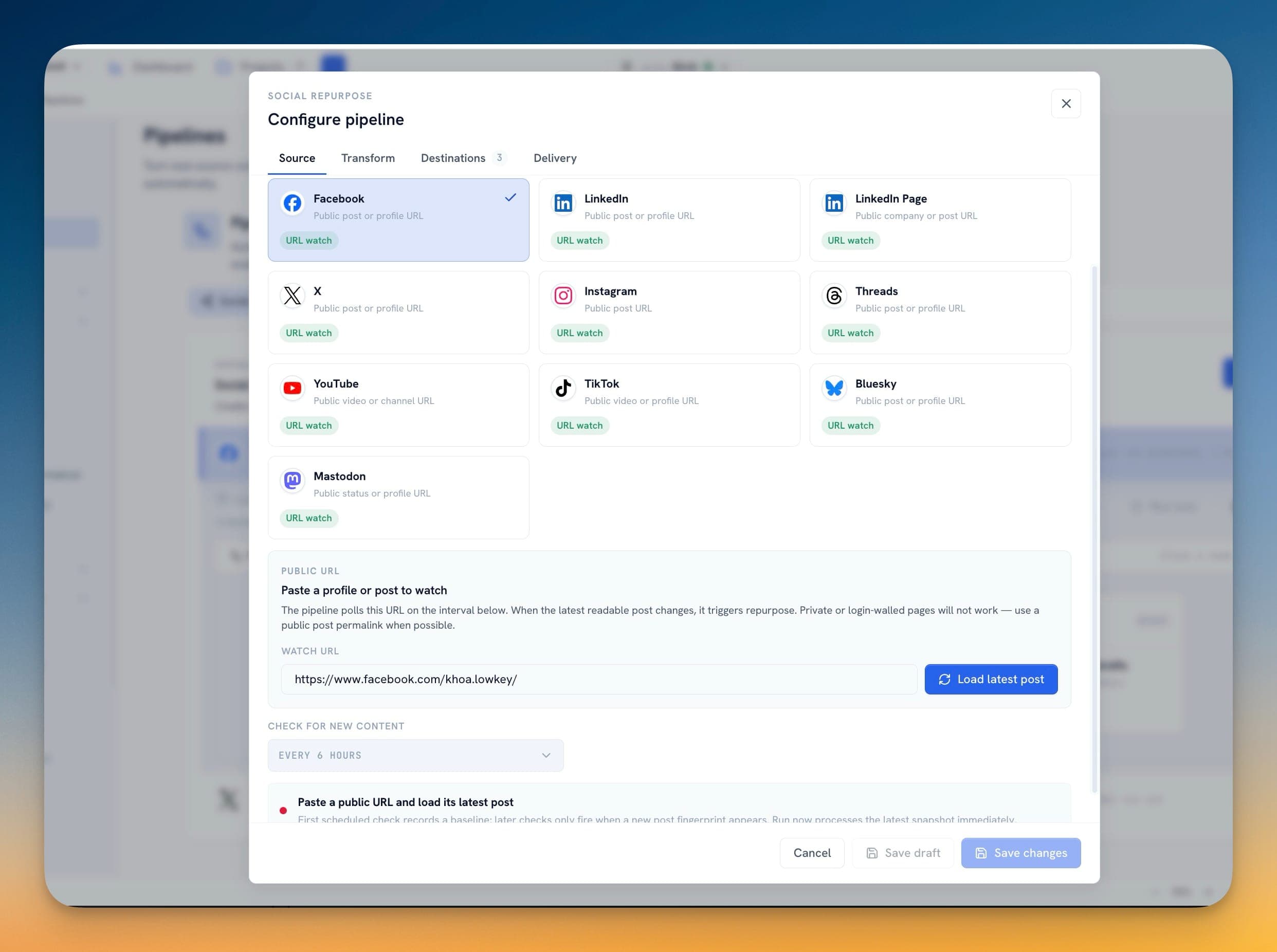Deselect the checked Facebook source card
Viewport: 1277px width, 952px height.
398,219
